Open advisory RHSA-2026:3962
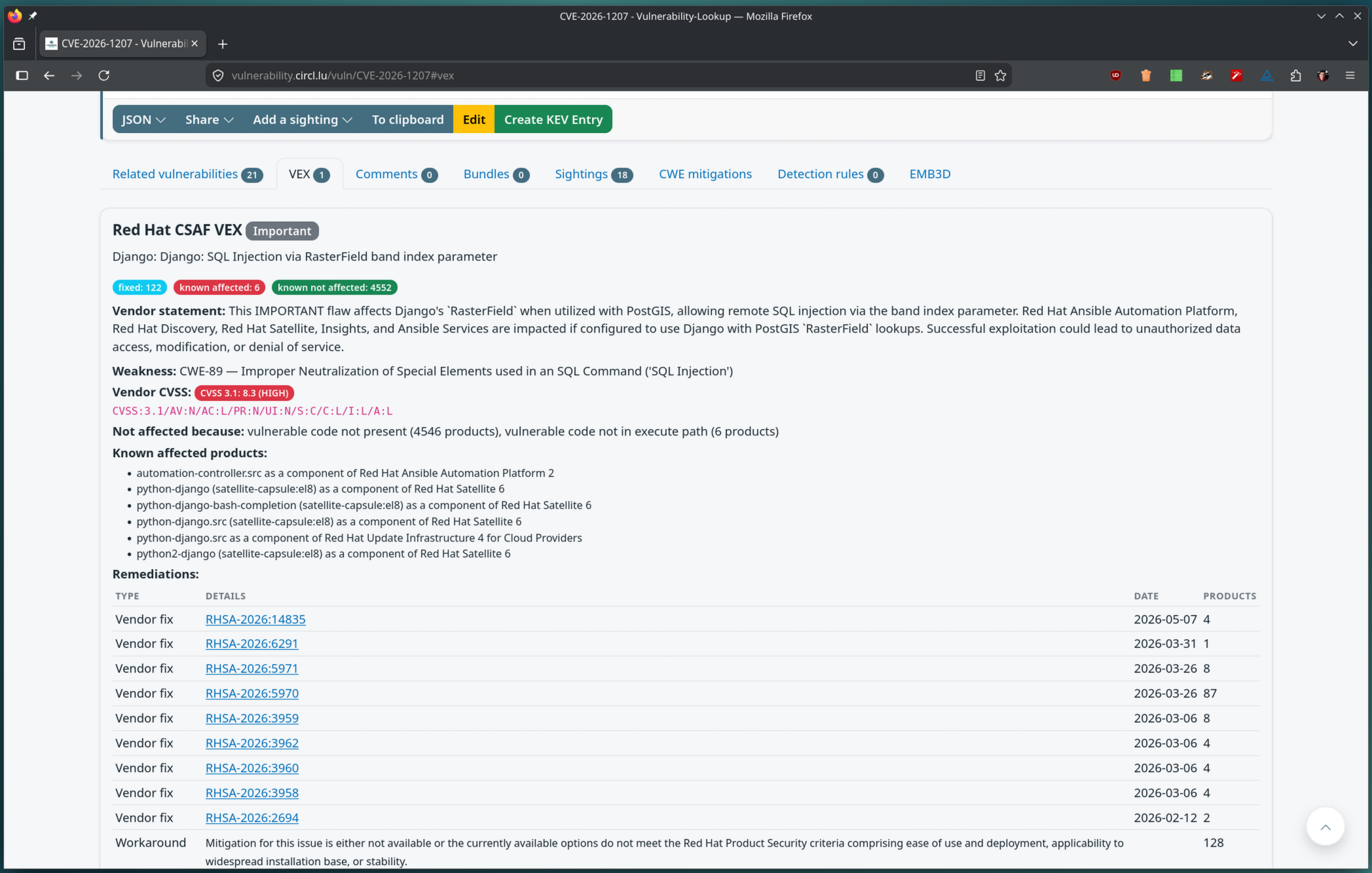Viewport: 1372px width, 873px height. 251,743
